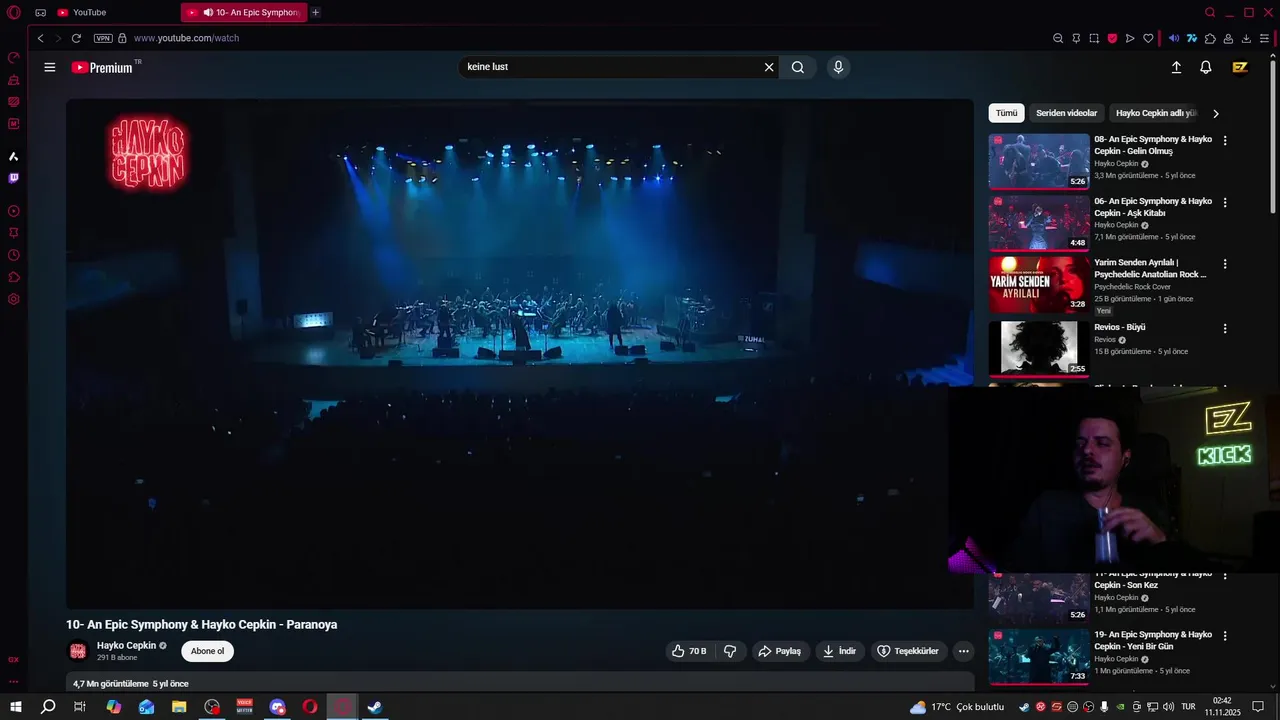This screenshot has width=1280, height=720.
Task: Open the EZ account avatar menu
Action: (1240, 67)
